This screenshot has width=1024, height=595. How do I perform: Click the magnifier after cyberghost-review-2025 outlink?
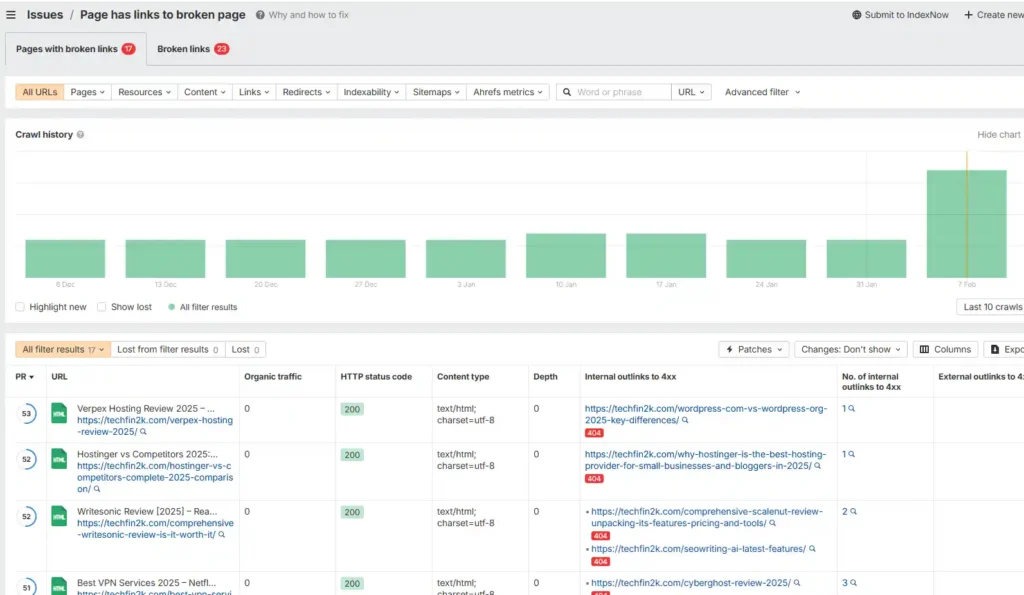click(797, 583)
